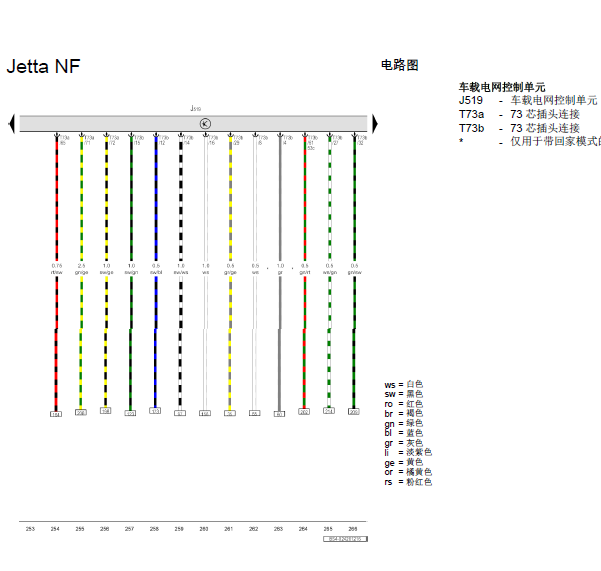
Task: Click reference box below the red/green wire
Action: click(x=304, y=412)
